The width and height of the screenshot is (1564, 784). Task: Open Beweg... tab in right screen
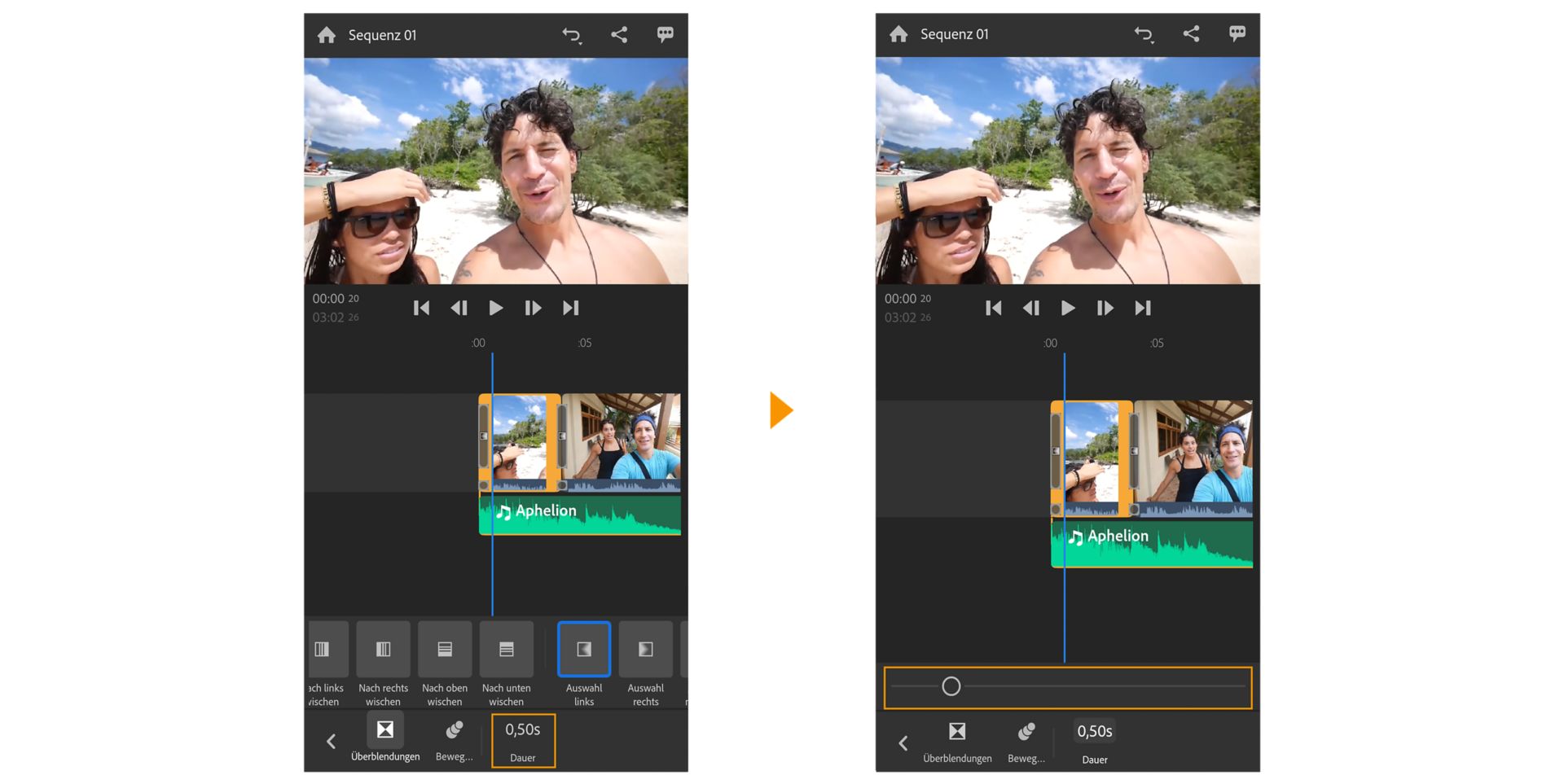pyautogui.click(x=1026, y=742)
